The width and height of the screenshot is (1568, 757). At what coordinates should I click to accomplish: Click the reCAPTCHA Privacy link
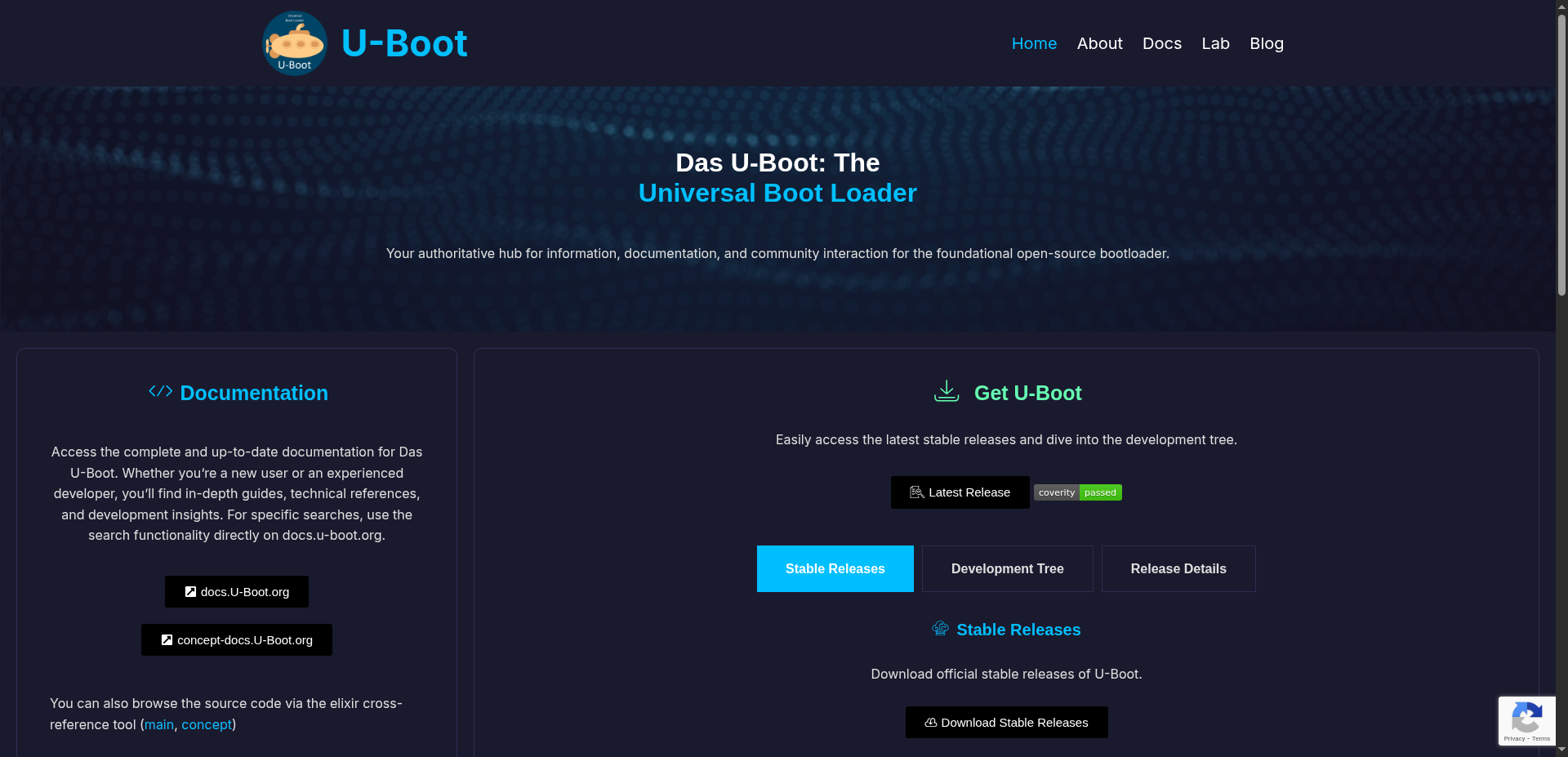pyautogui.click(x=1514, y=738)
